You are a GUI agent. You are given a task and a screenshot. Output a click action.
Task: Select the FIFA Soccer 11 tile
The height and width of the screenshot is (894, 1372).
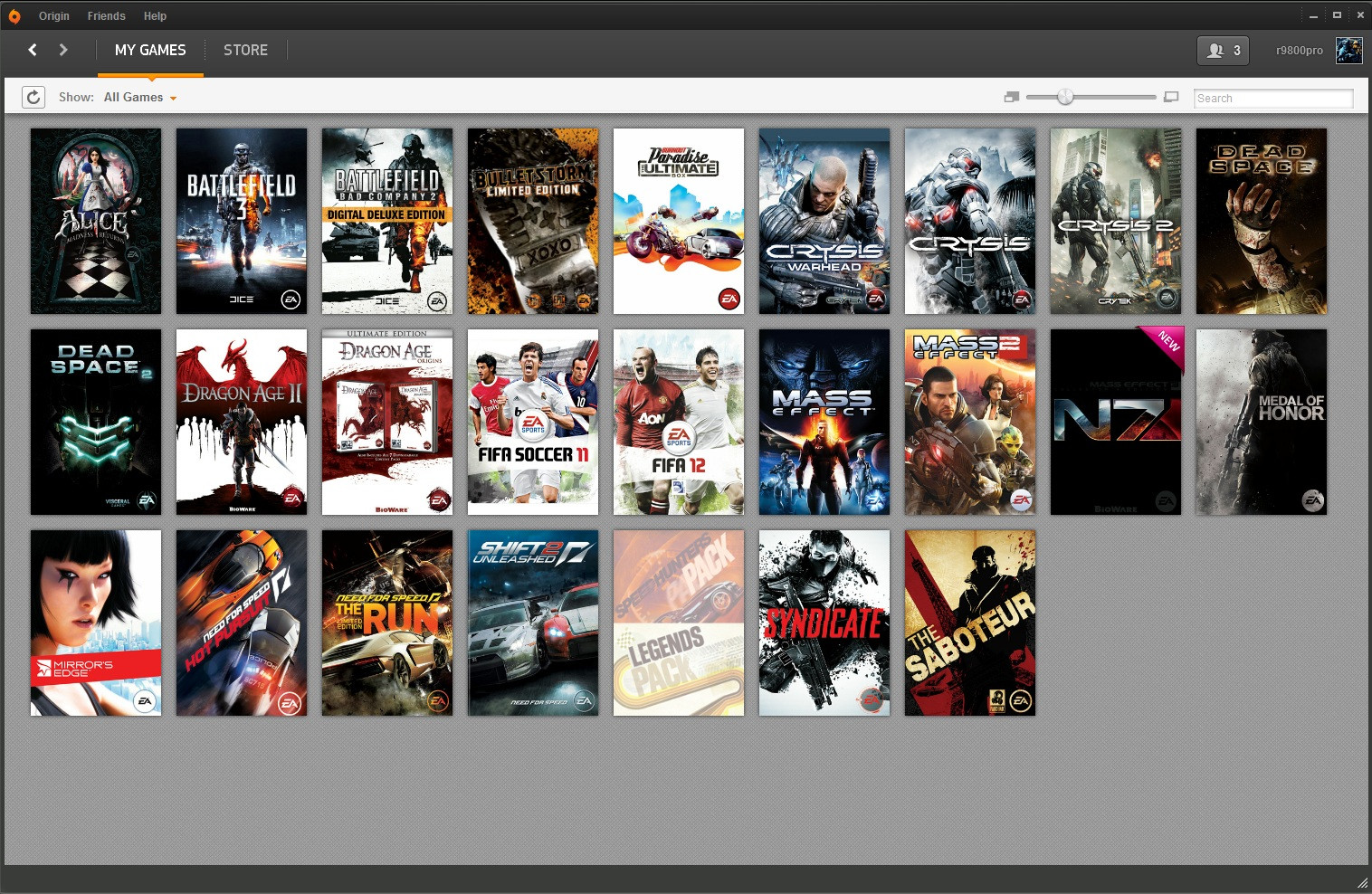tap(533, 422)
